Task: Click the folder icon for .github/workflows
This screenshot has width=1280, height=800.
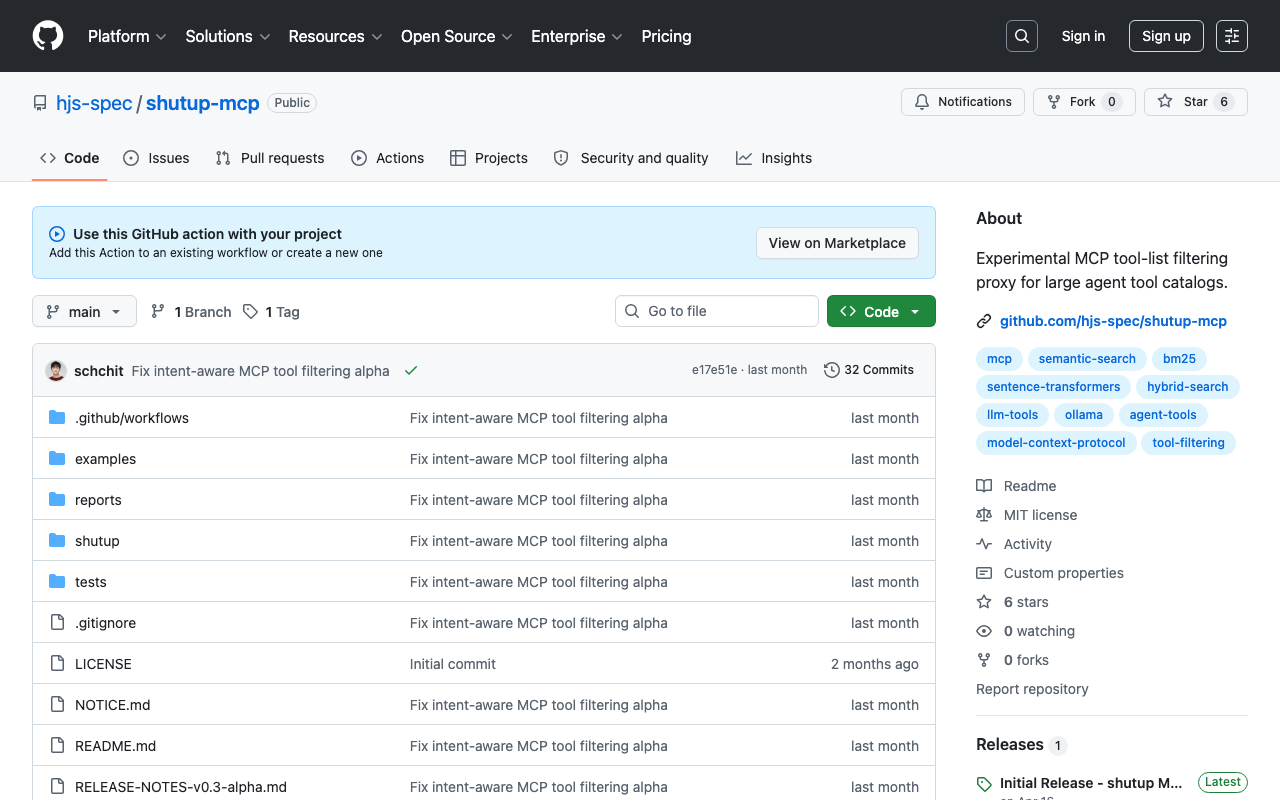Action: pos(57,418)
